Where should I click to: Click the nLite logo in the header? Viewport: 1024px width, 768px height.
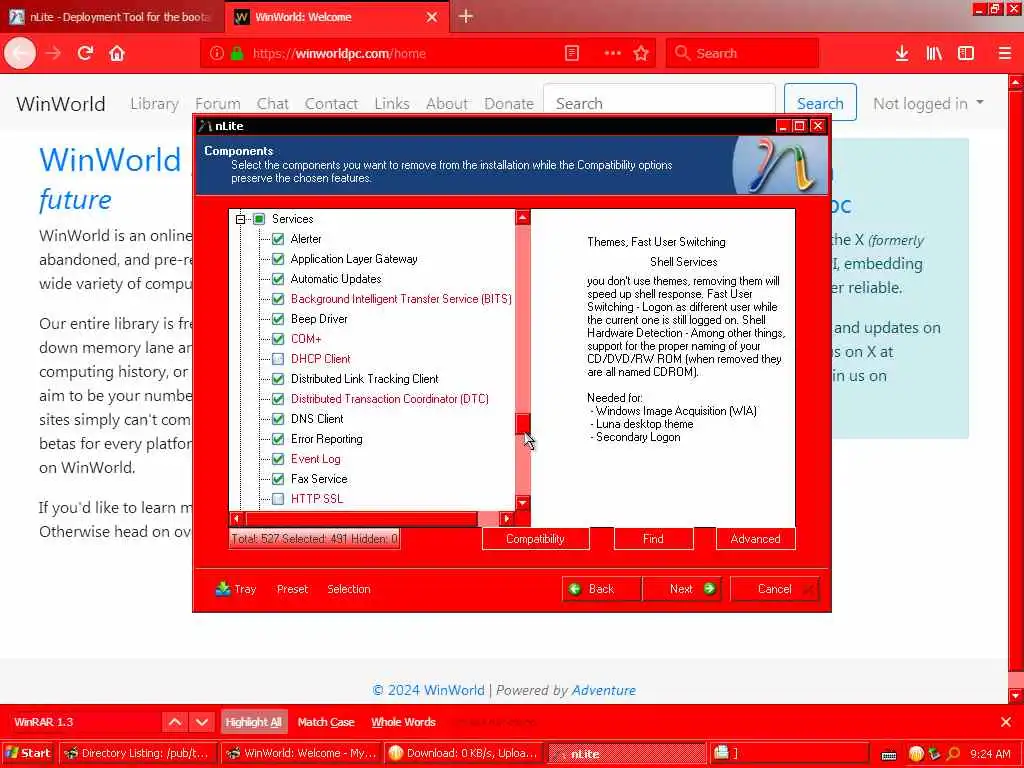pos(780,165)
